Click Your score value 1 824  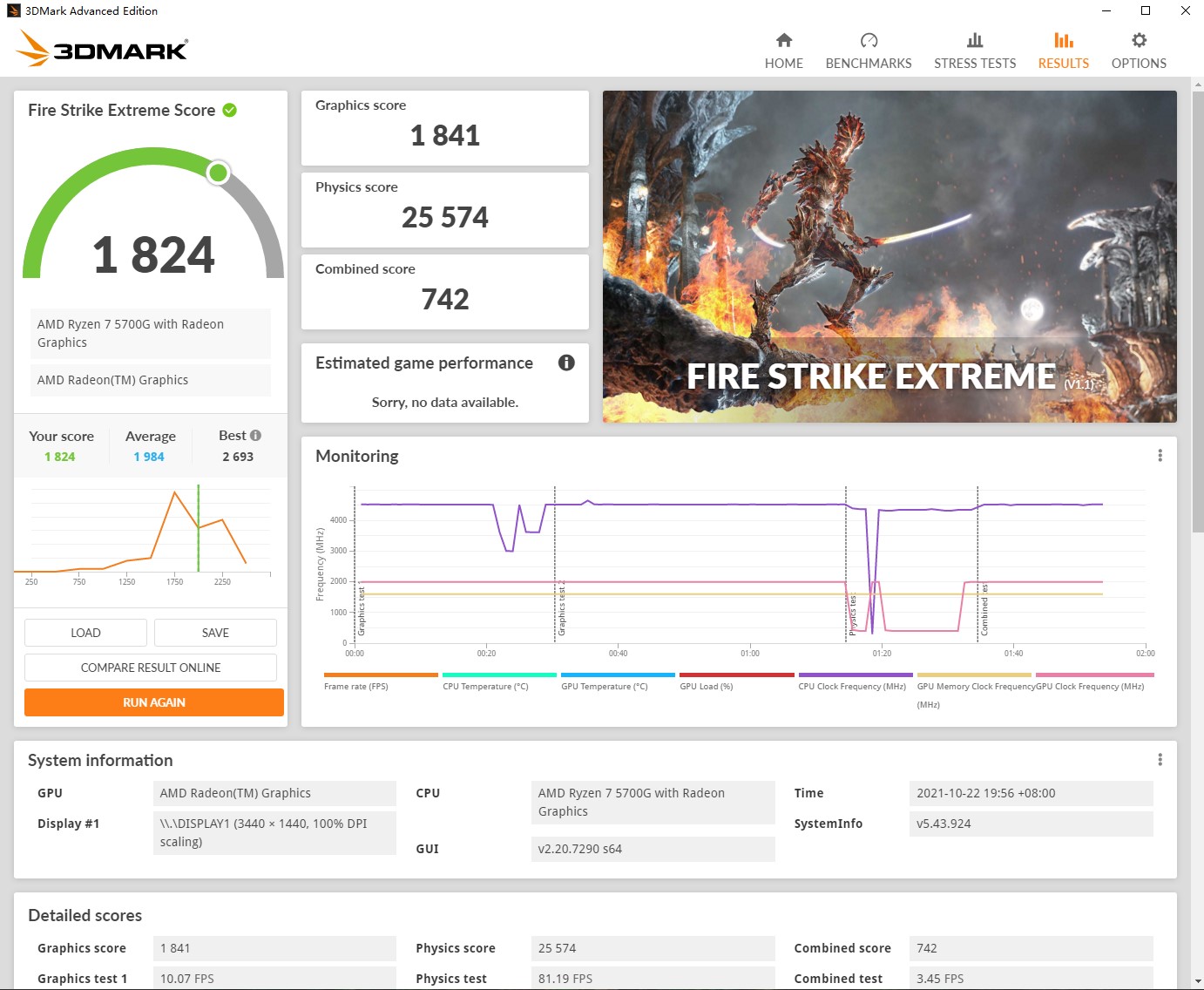pyautogui.click(x=60, y=457)
